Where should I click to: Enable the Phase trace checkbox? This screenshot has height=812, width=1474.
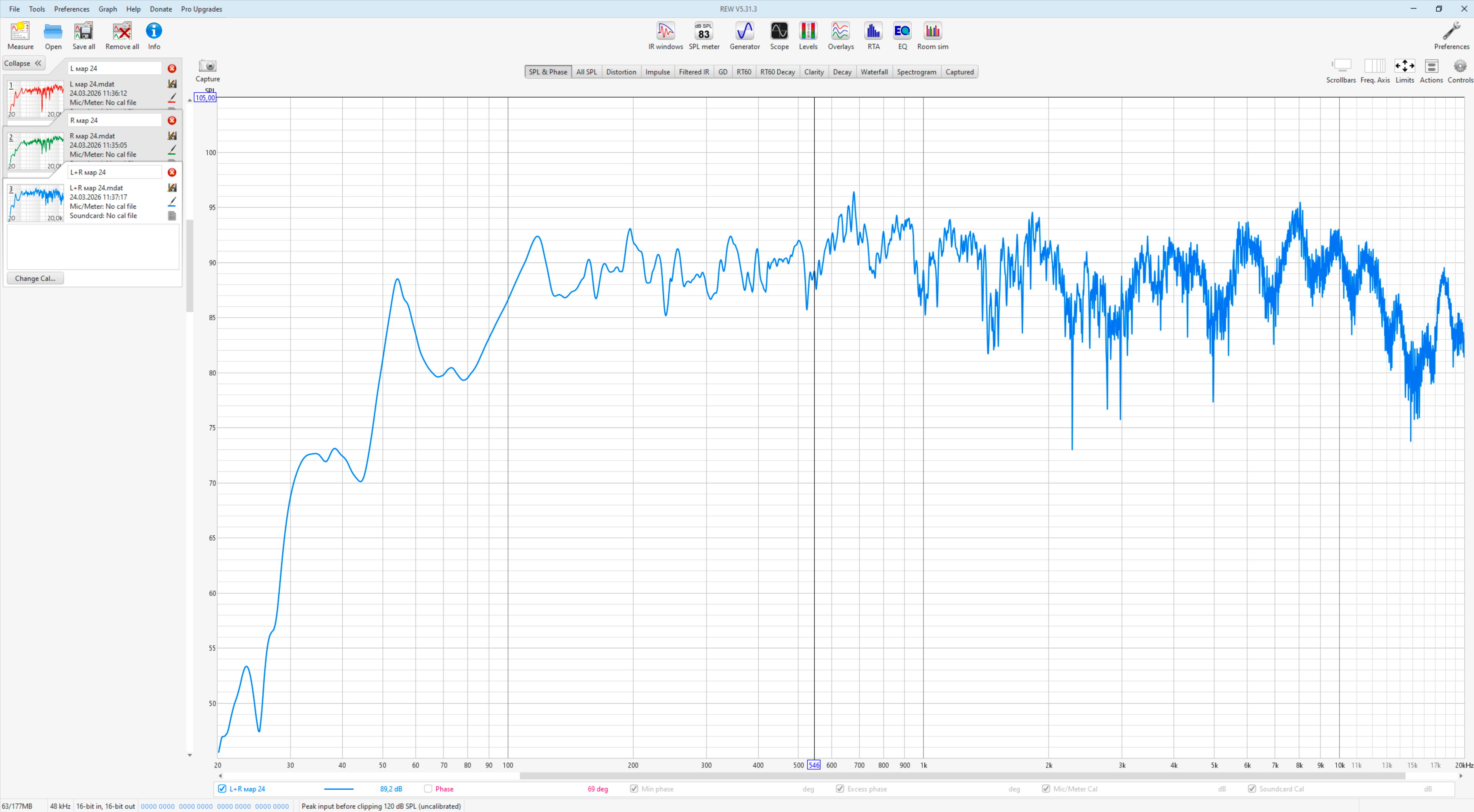tap(428, 789)
